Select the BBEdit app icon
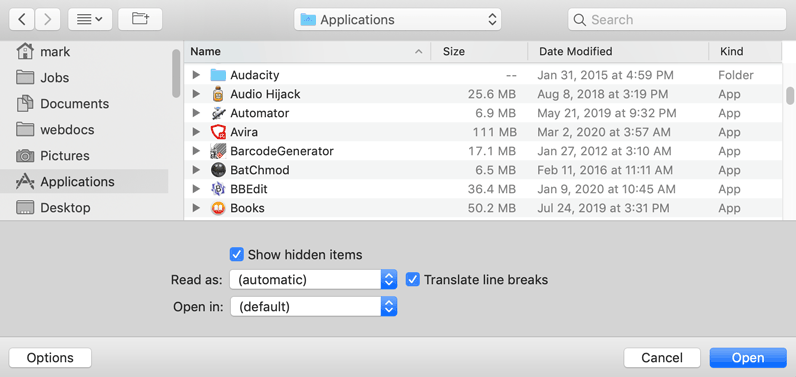This screenshot has height=377, width=796. [x=218, y=189]
